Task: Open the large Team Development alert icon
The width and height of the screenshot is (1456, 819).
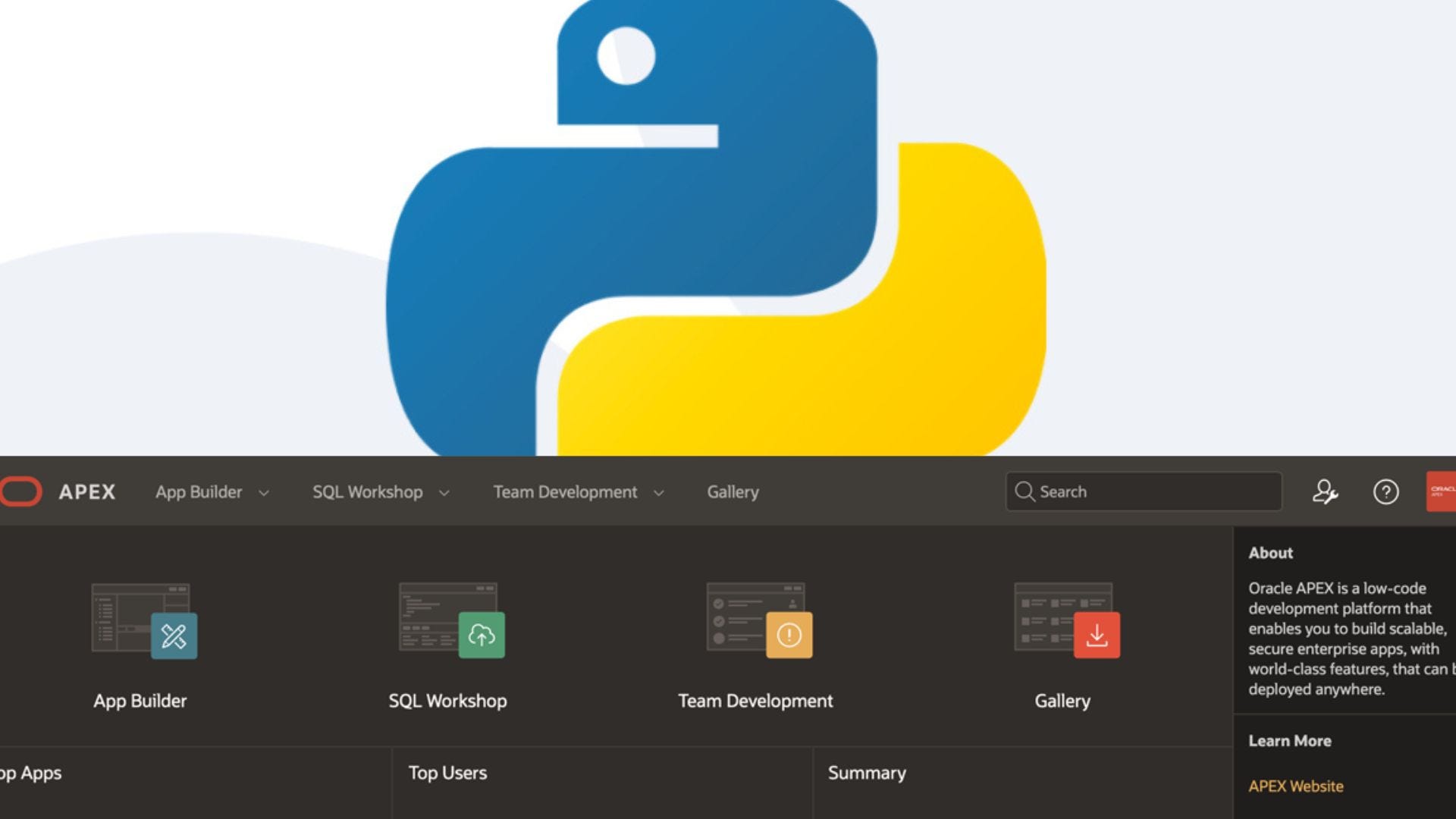Action: click(759, 620)
